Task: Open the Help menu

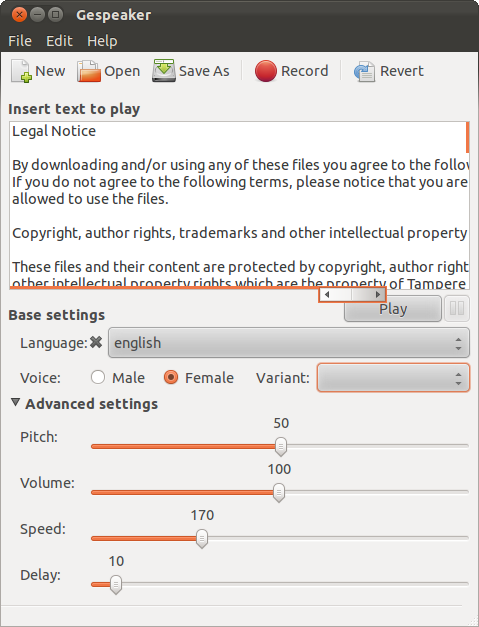Action: point(102,41)
